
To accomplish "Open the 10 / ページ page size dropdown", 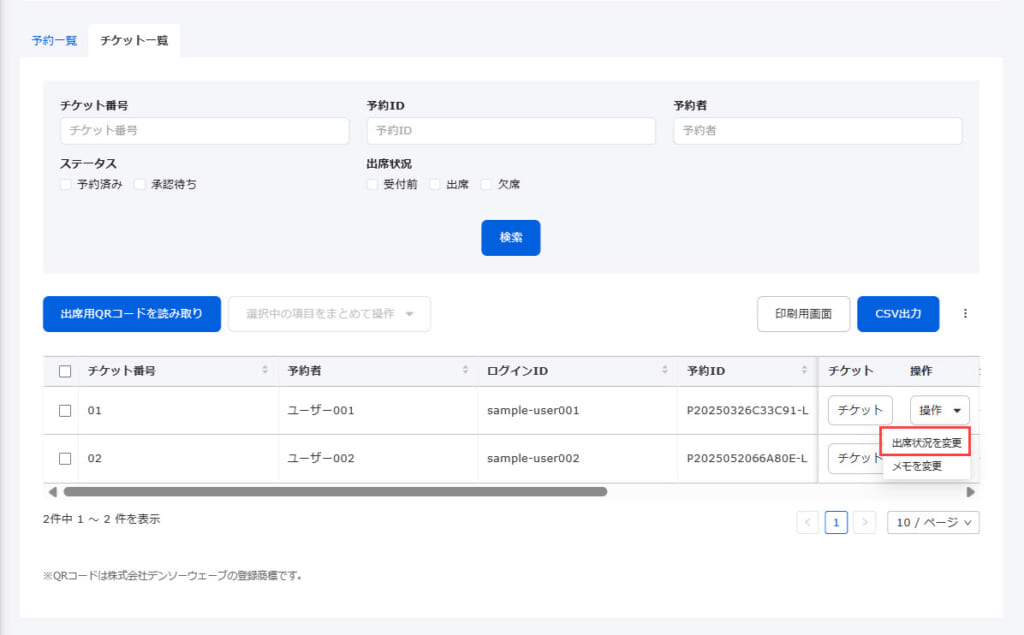I will (933, 522).
